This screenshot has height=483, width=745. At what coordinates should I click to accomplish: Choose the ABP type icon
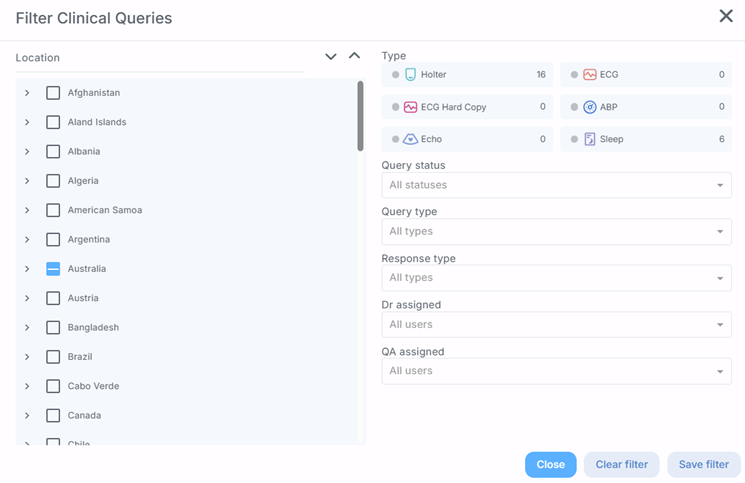(590, 107)
